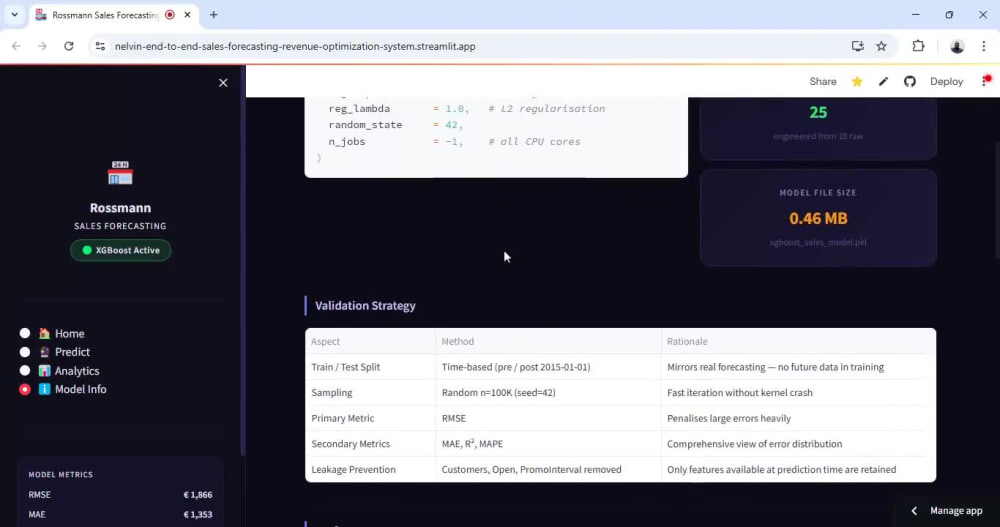Click the tab recording indicator icon
The image size is (1000, 527).
(170, 15)
